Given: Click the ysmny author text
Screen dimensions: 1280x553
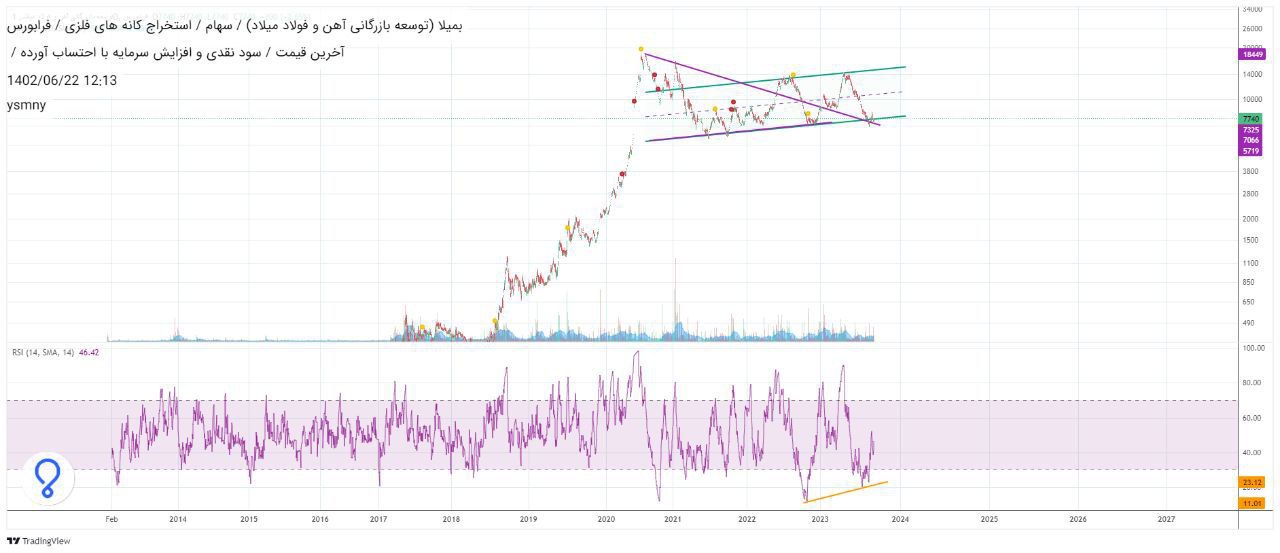Looking at the screenshot, I should [26, 105].
